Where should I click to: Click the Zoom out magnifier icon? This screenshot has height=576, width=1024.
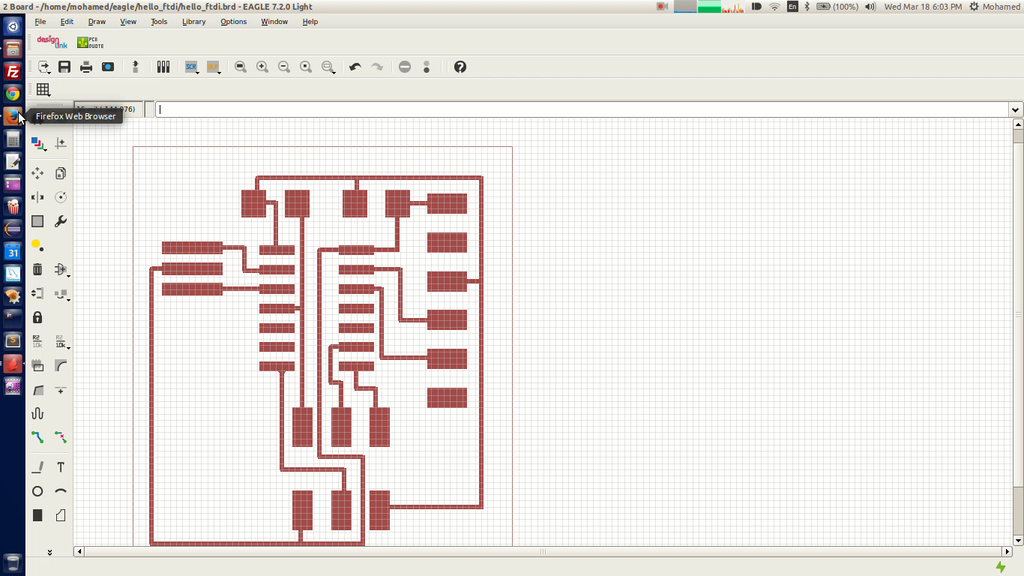point(283,67)
